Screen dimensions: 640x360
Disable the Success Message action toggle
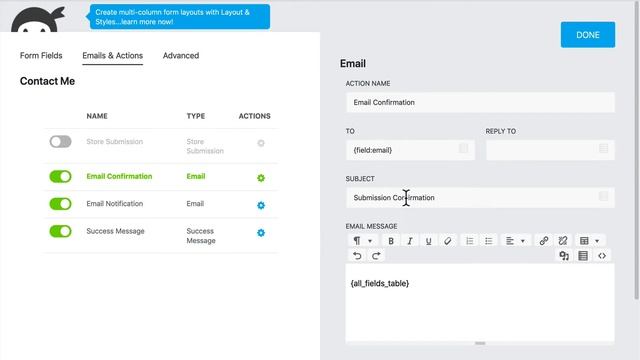click(x=60, y=231)
